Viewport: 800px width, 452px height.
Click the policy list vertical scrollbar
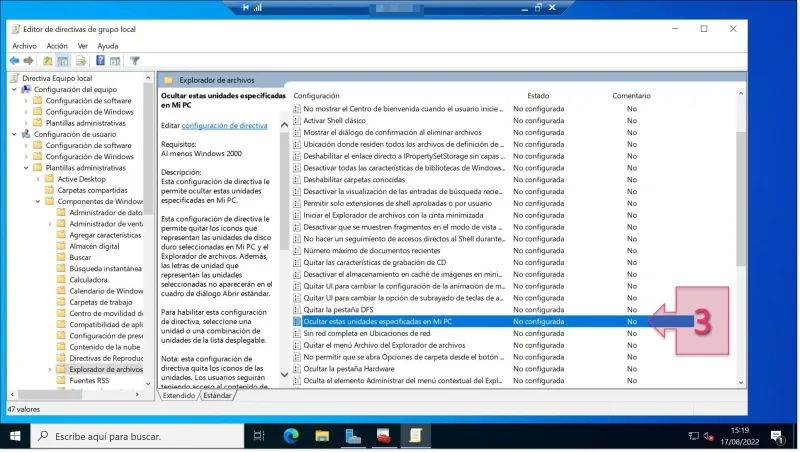coord(741,198)
